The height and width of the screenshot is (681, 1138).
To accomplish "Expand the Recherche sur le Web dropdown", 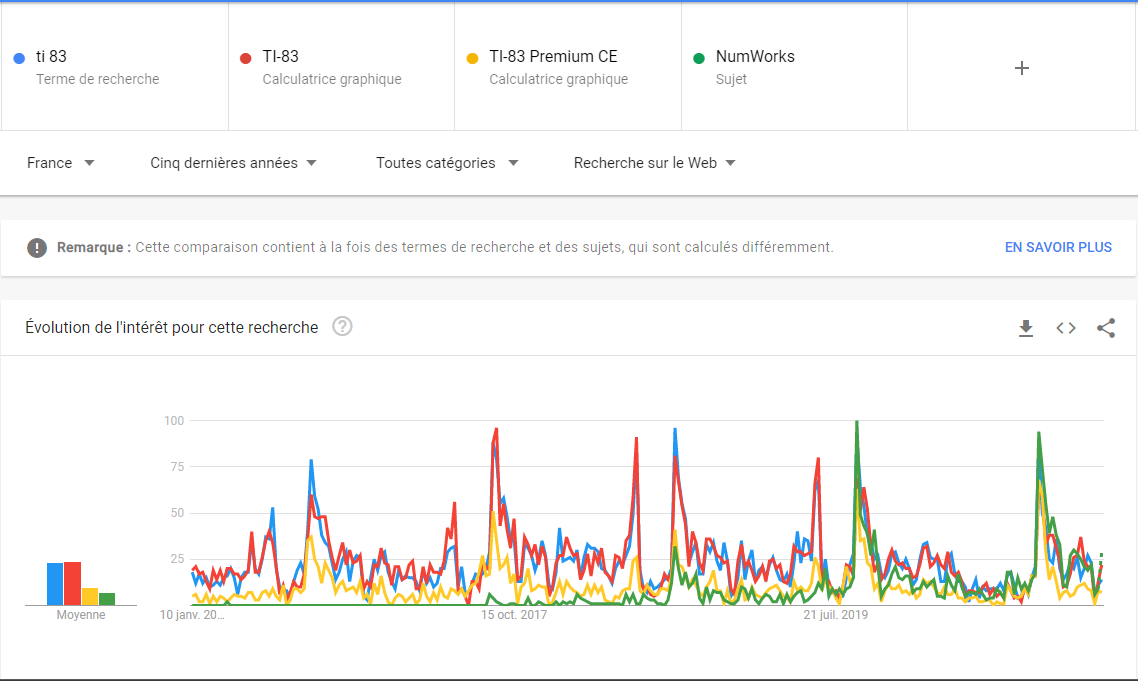I will 654,163.
